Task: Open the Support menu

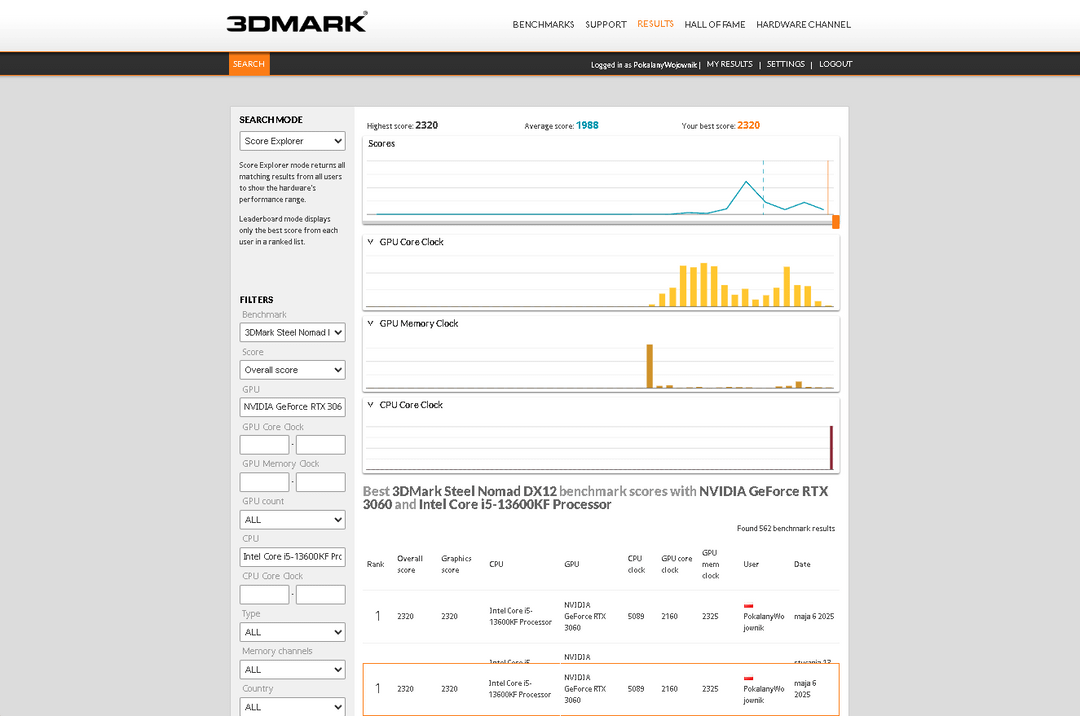Action: pyautogui.click(x=606, y=25)
